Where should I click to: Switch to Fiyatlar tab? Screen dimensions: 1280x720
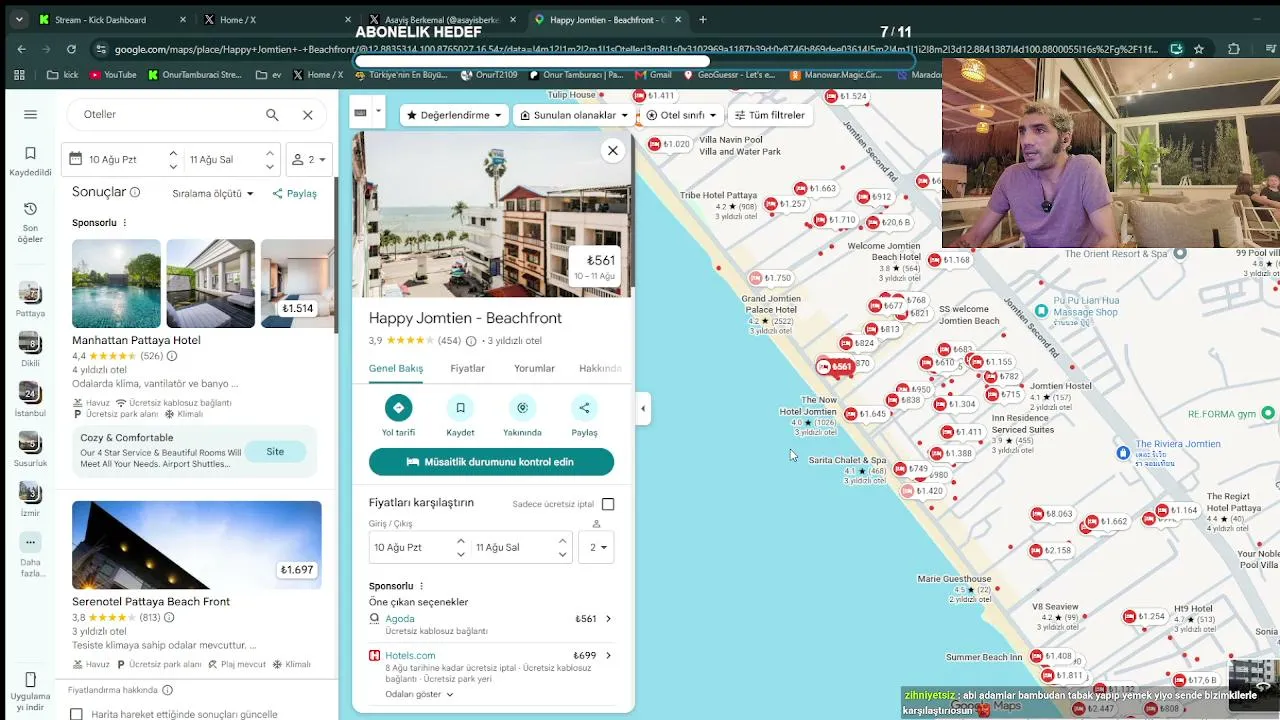tap(467, 369)
